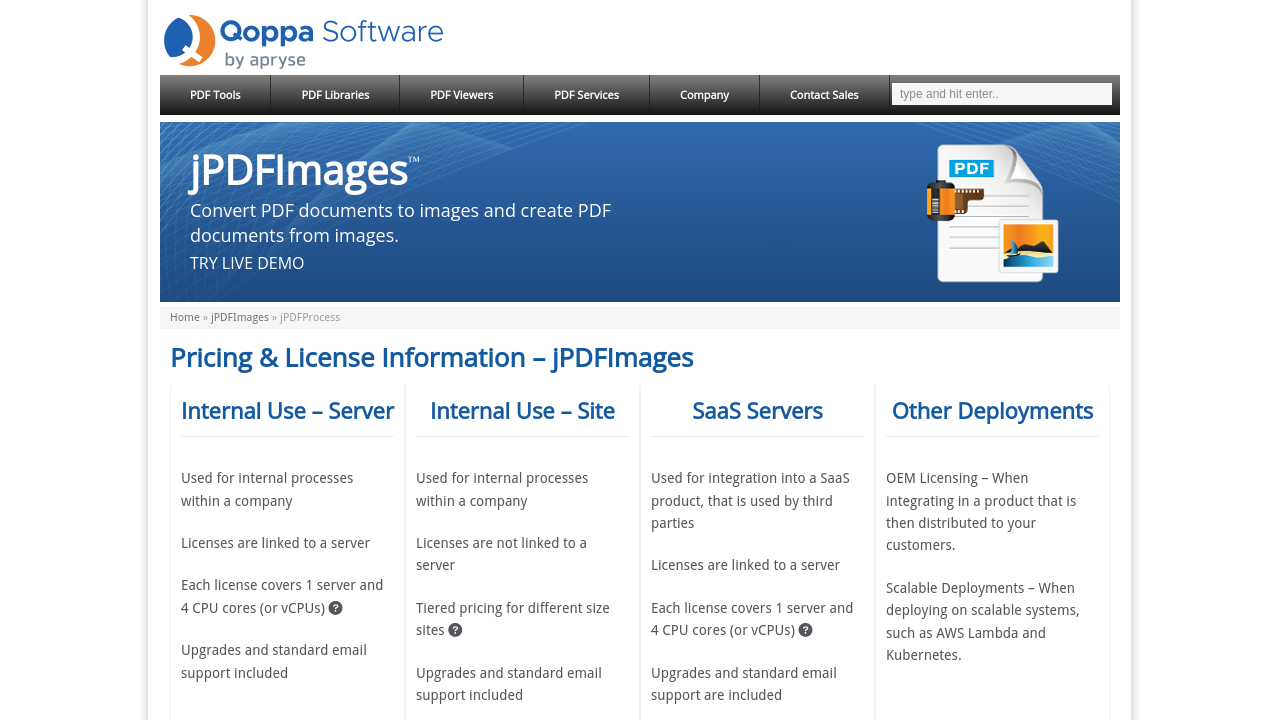This screenshot has height=720, width=1280.
Task: Expand the PDF Services menu
Action: coord(586,95)
